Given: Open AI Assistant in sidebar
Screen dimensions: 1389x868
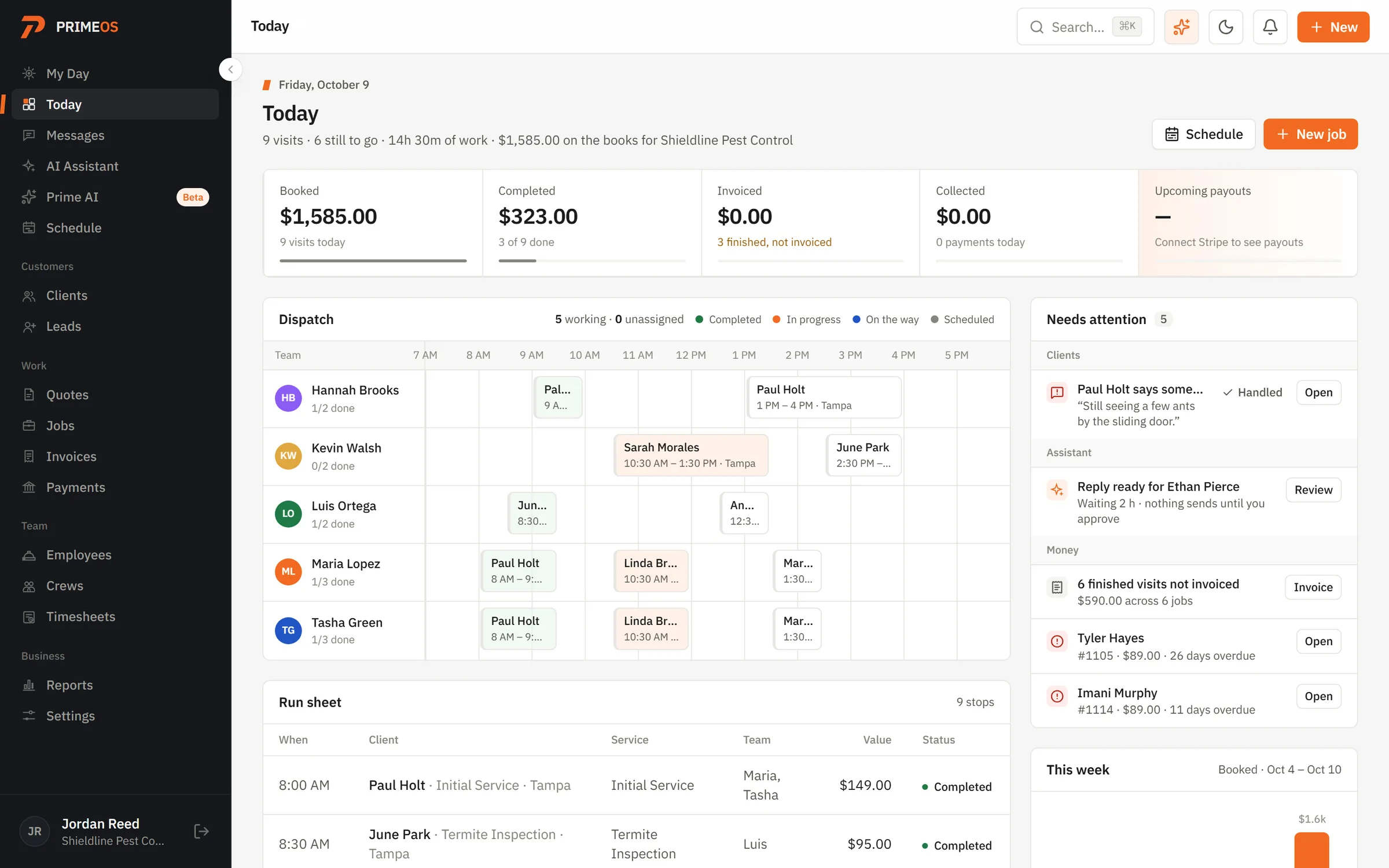Looking at the screenshot, I should (x=115, y=166).
